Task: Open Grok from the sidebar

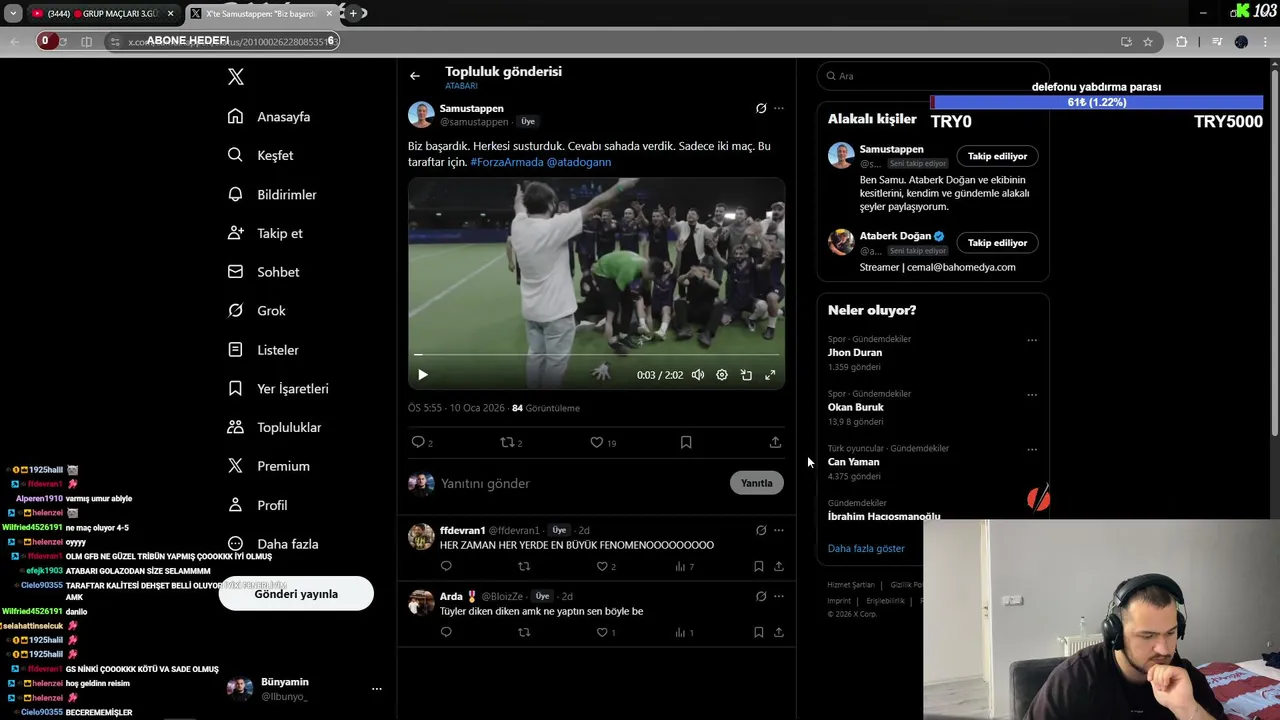Action: point(257,311)
